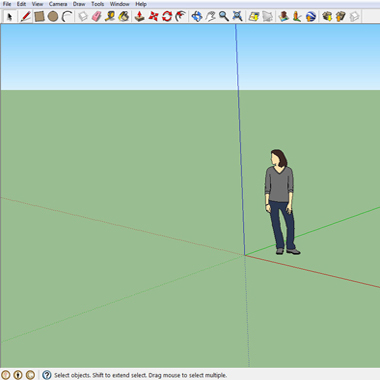This screenshot has width=380, height=380.
Task: Open the Camera menu
Action: tap(58, 4)
